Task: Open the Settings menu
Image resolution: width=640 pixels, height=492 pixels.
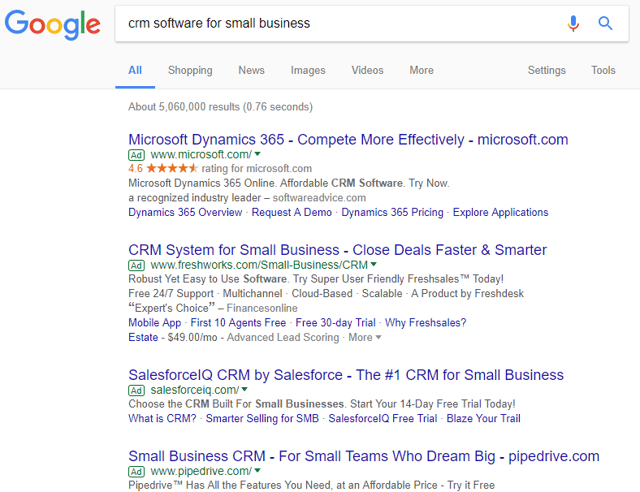Action: (x=547, y=70)
